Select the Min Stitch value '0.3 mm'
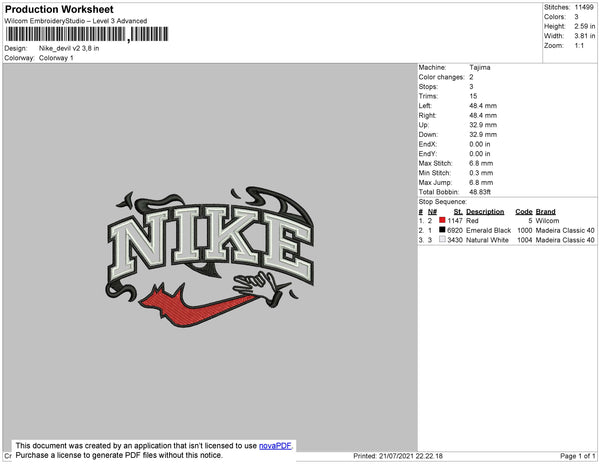Screen dimensions: 600x464 [x=481, y=173]
